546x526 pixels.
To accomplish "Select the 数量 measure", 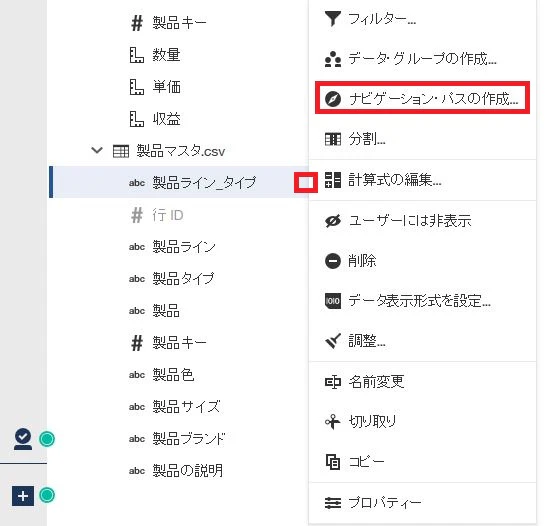I will pyautogui.click(x=166, y=55).
